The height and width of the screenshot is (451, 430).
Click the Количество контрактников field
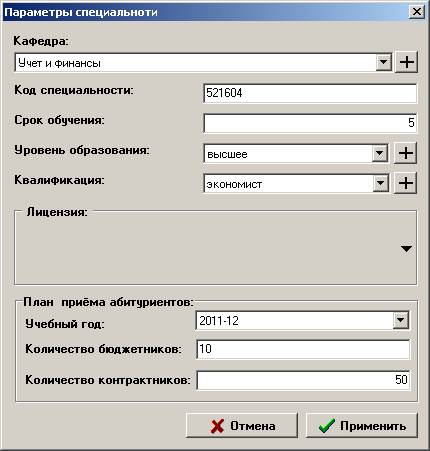pos(303,380)
